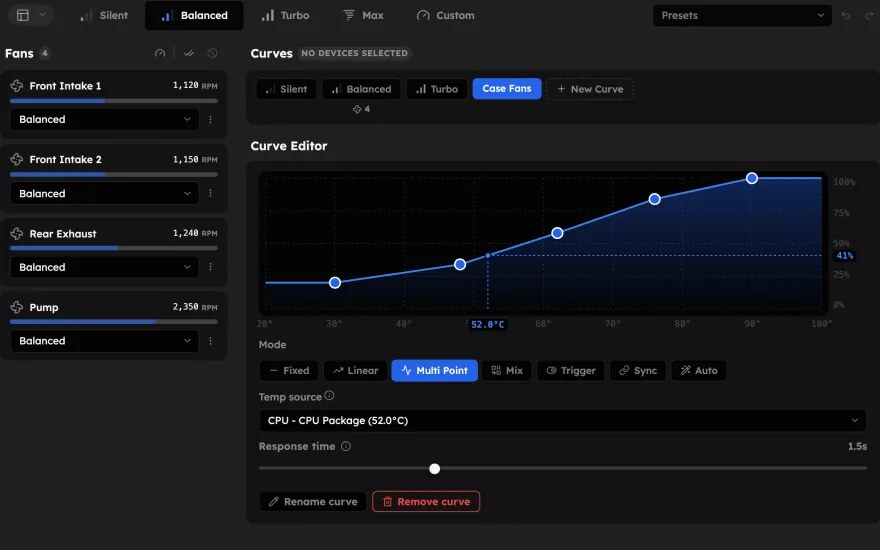Select the Turbo curve chip
This screenshot has width=880, height=550.
click(437, 89)
